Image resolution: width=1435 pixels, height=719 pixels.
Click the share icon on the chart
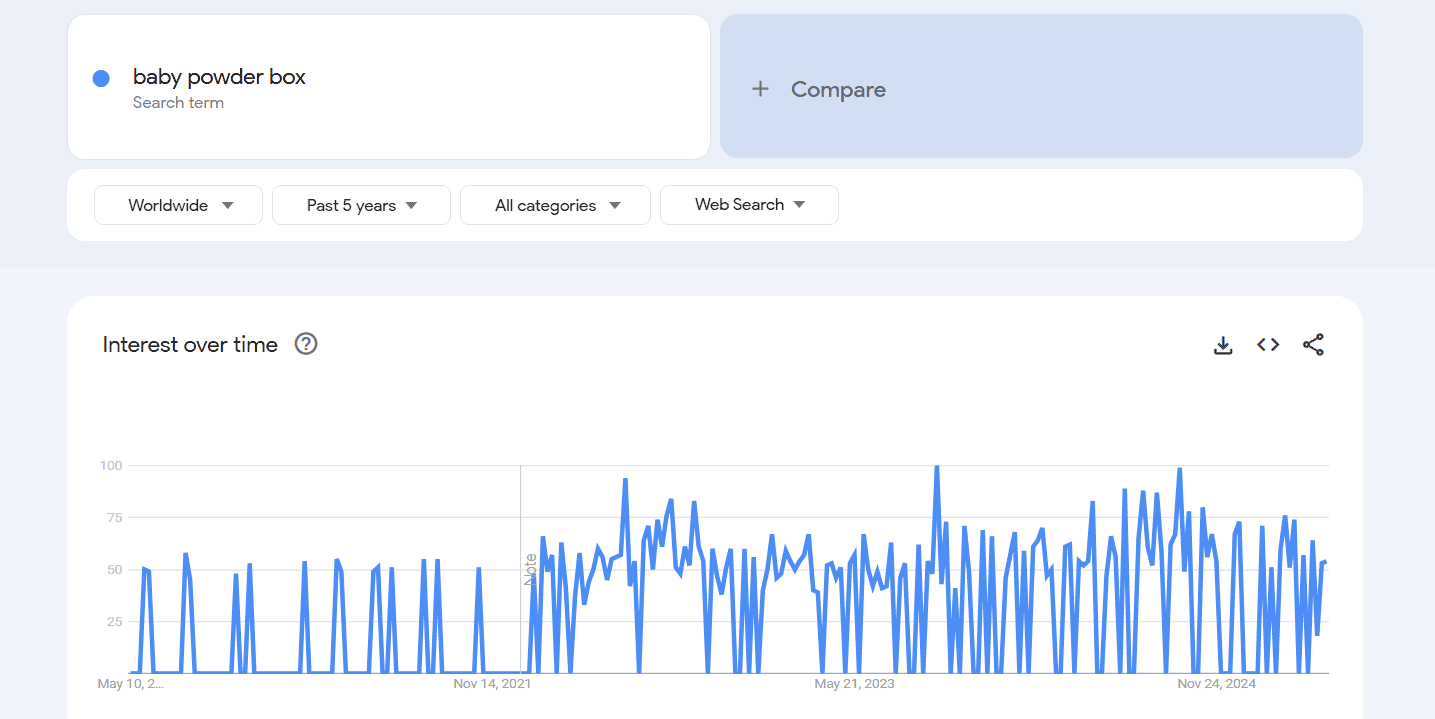[1313, 345]
